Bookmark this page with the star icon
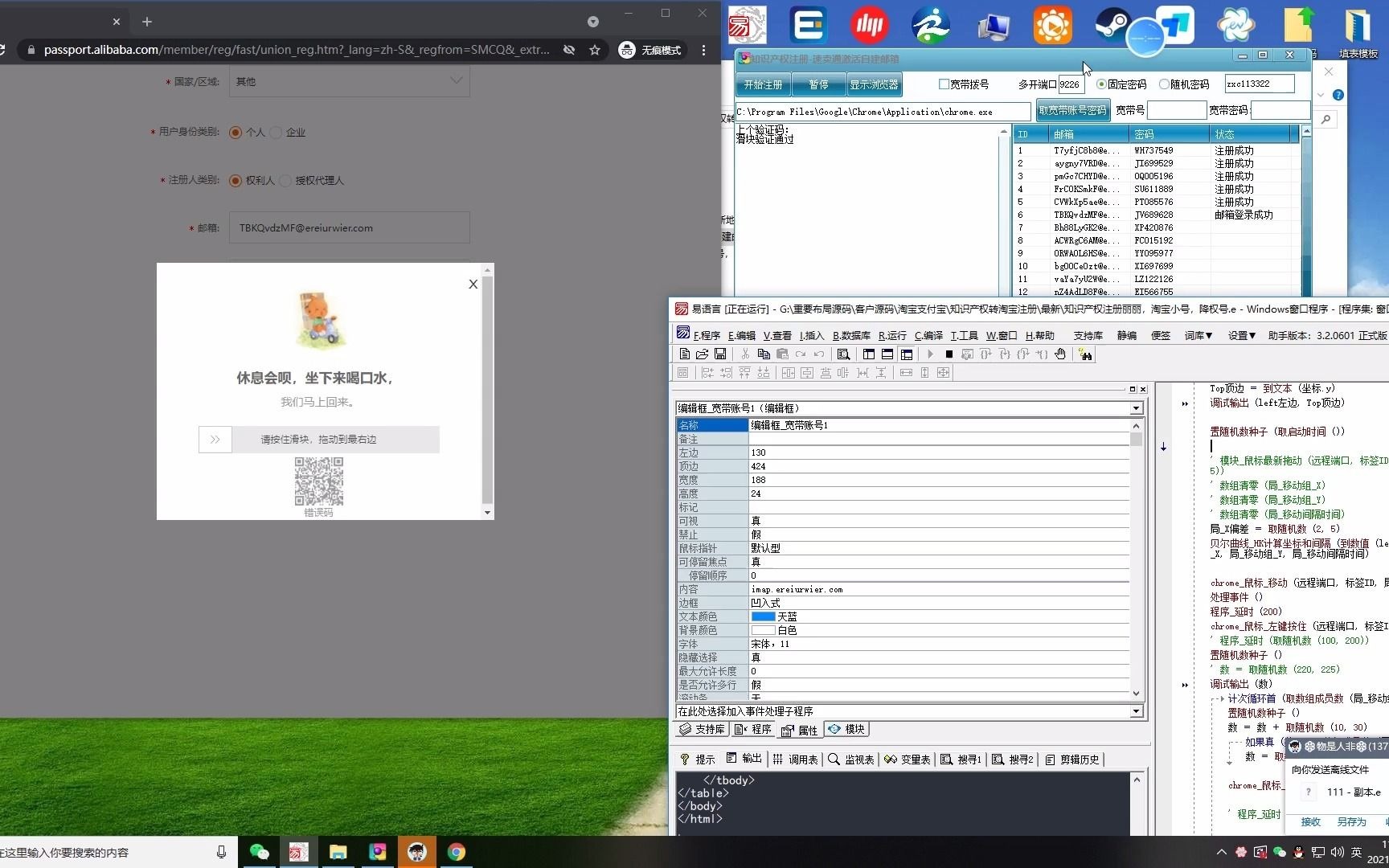The image size is (1389, 868). click(x=595, y=50)
